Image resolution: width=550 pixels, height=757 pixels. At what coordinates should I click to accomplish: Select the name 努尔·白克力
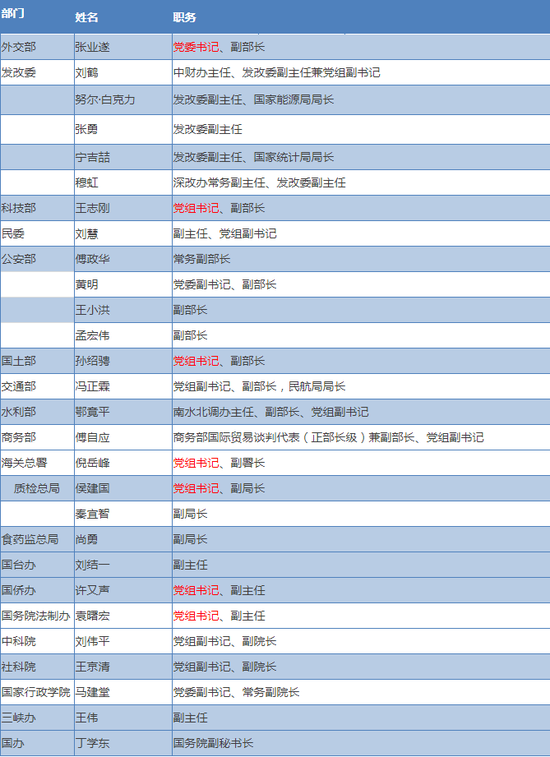click(x=105, y=99)
